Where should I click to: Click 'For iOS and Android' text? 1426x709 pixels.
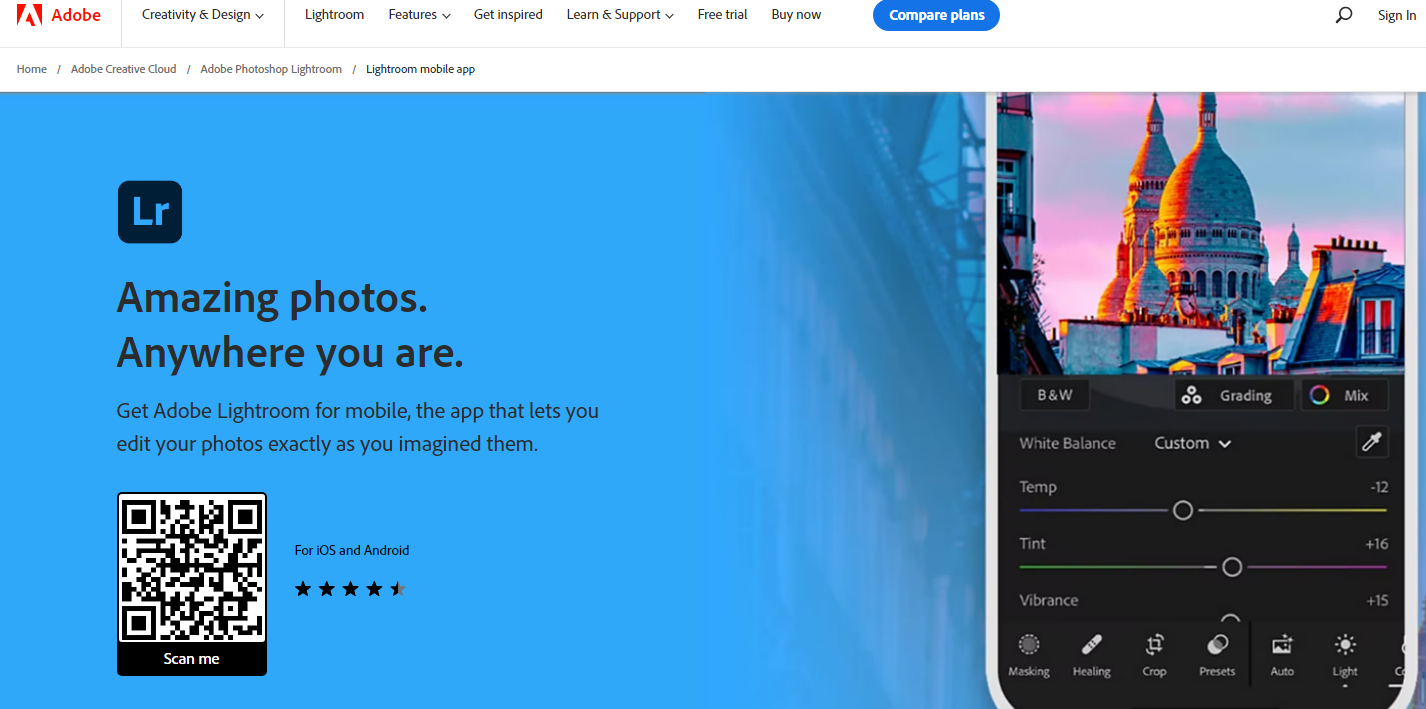[352, 550]
